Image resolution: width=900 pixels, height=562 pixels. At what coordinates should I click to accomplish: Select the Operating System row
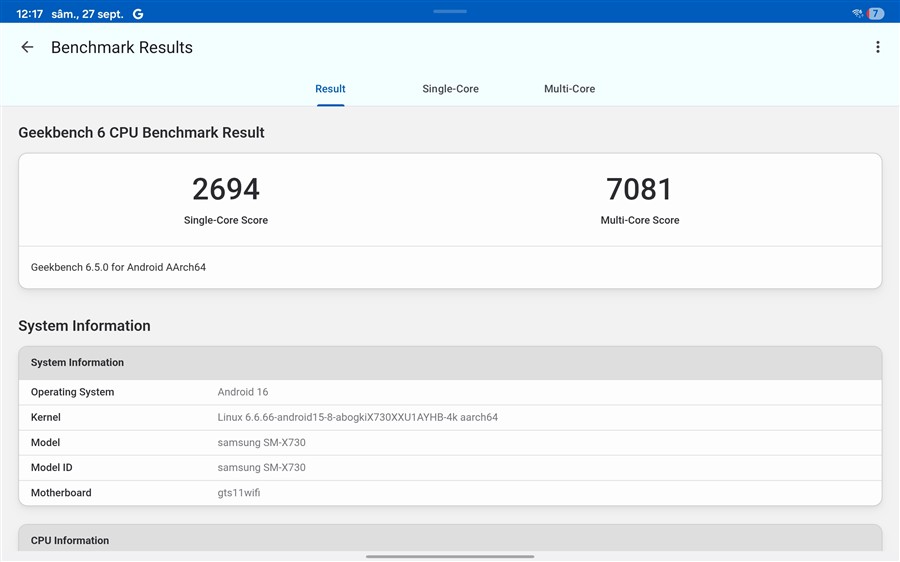coord(450,392)
